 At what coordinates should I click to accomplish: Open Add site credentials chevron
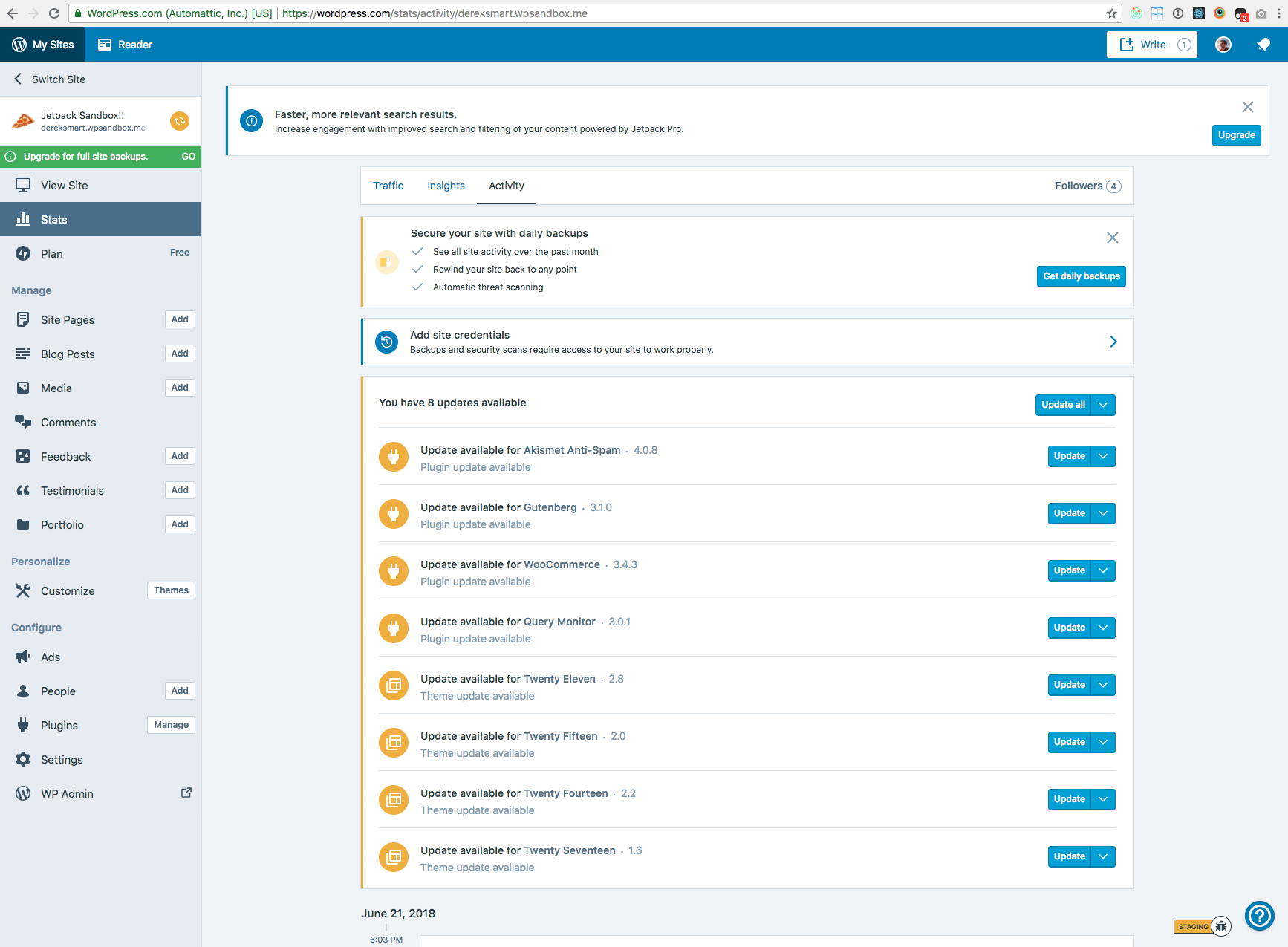click(x=1113, y=342)
